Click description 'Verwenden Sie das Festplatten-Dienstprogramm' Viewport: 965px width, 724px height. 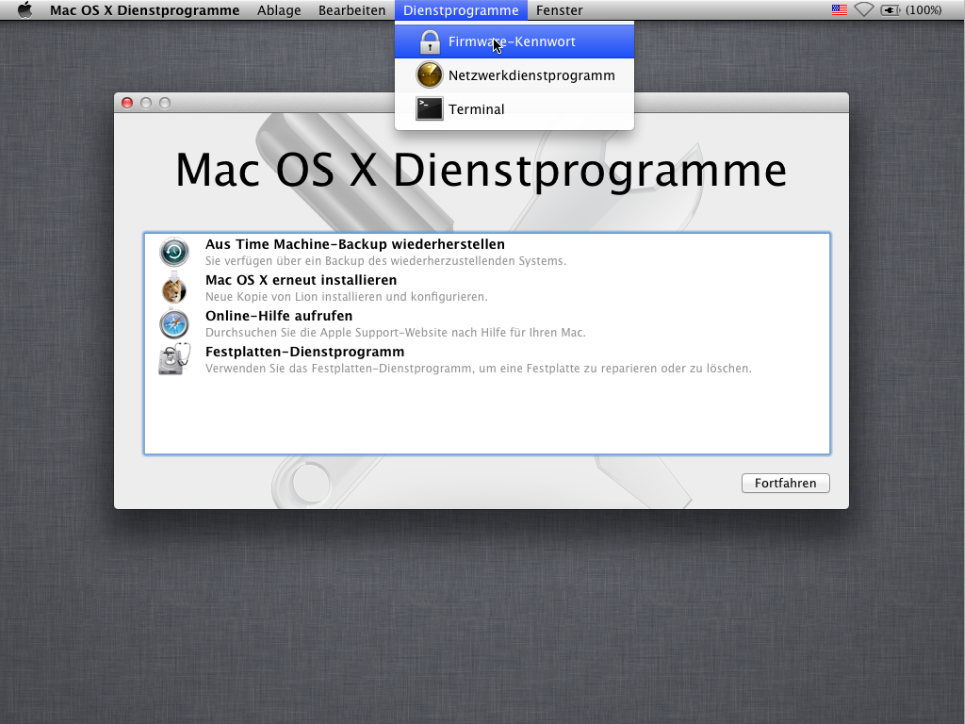click(x=478, y=368)
